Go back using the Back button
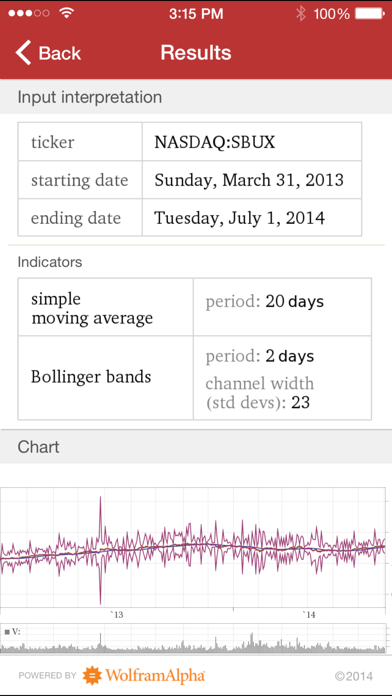 [x=48, y=53]
